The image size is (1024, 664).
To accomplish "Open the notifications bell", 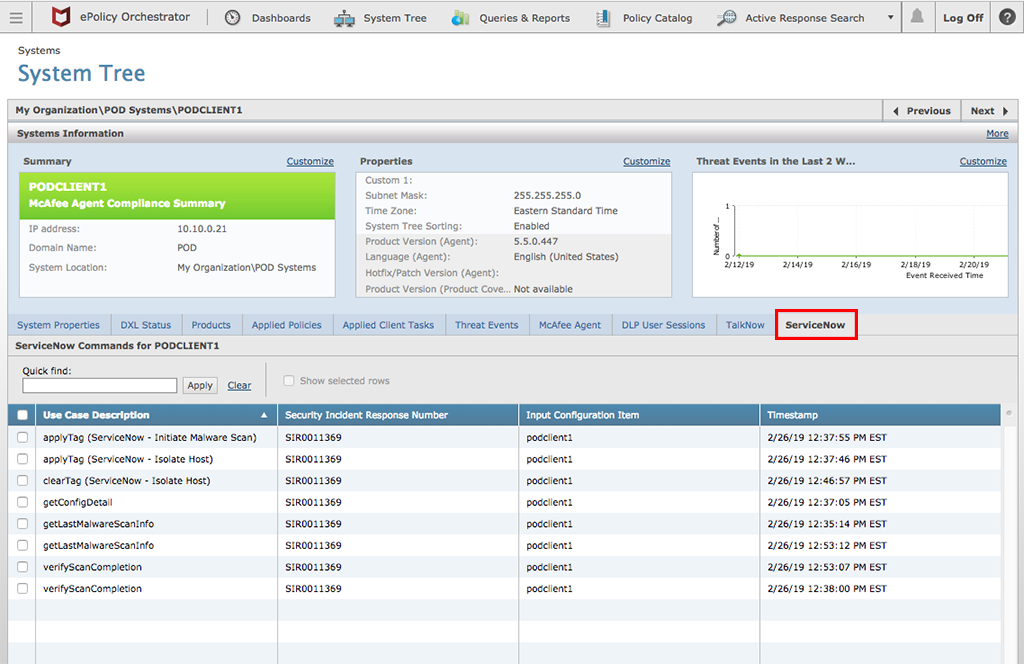I will point(917,16).
